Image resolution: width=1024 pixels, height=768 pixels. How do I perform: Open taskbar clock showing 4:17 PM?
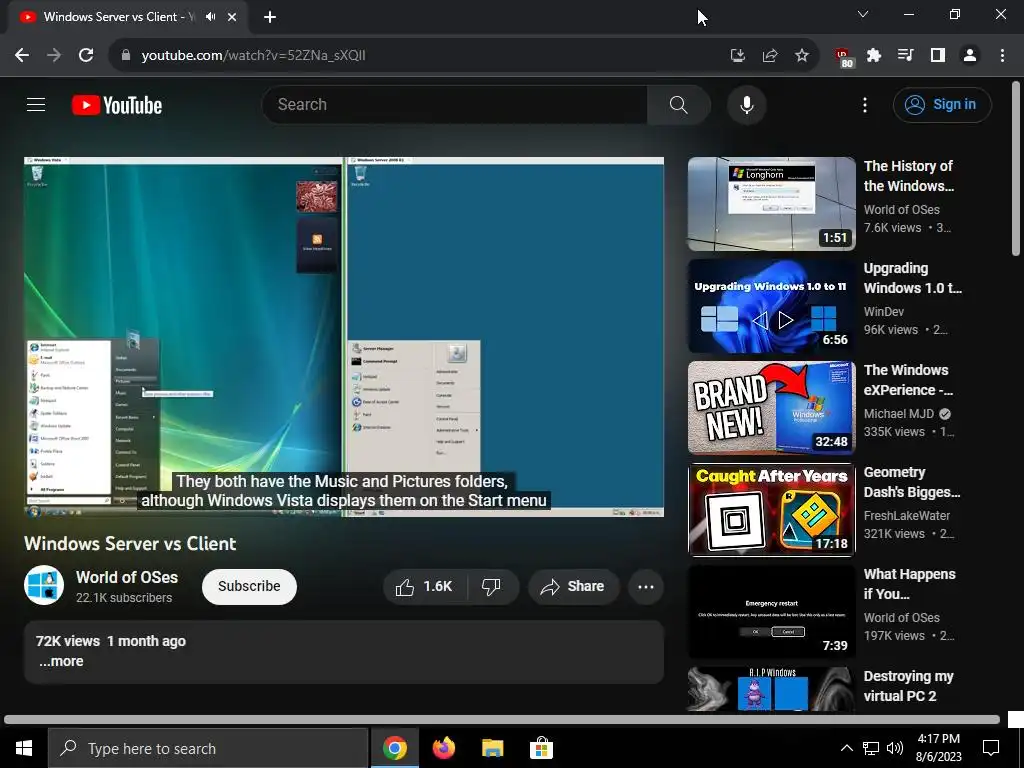(x=938, y=748)
